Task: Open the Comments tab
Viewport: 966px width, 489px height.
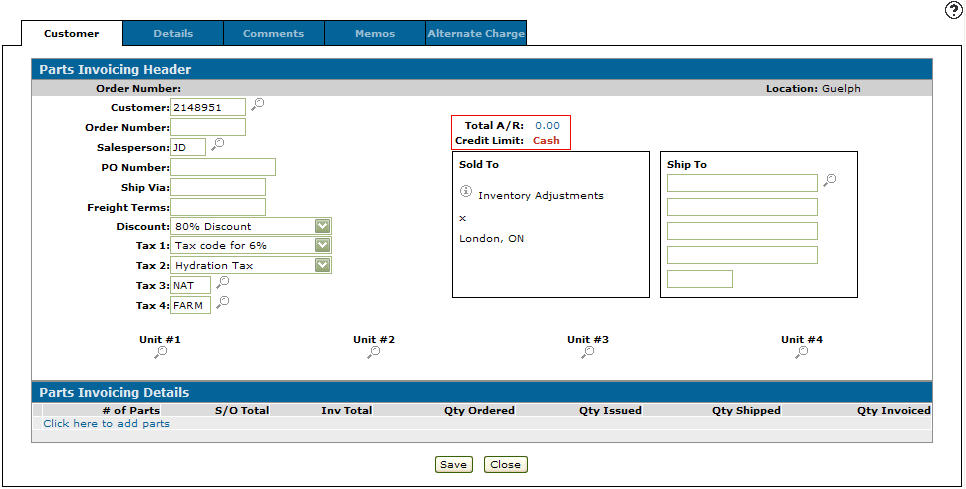Action: coord(274,34)
